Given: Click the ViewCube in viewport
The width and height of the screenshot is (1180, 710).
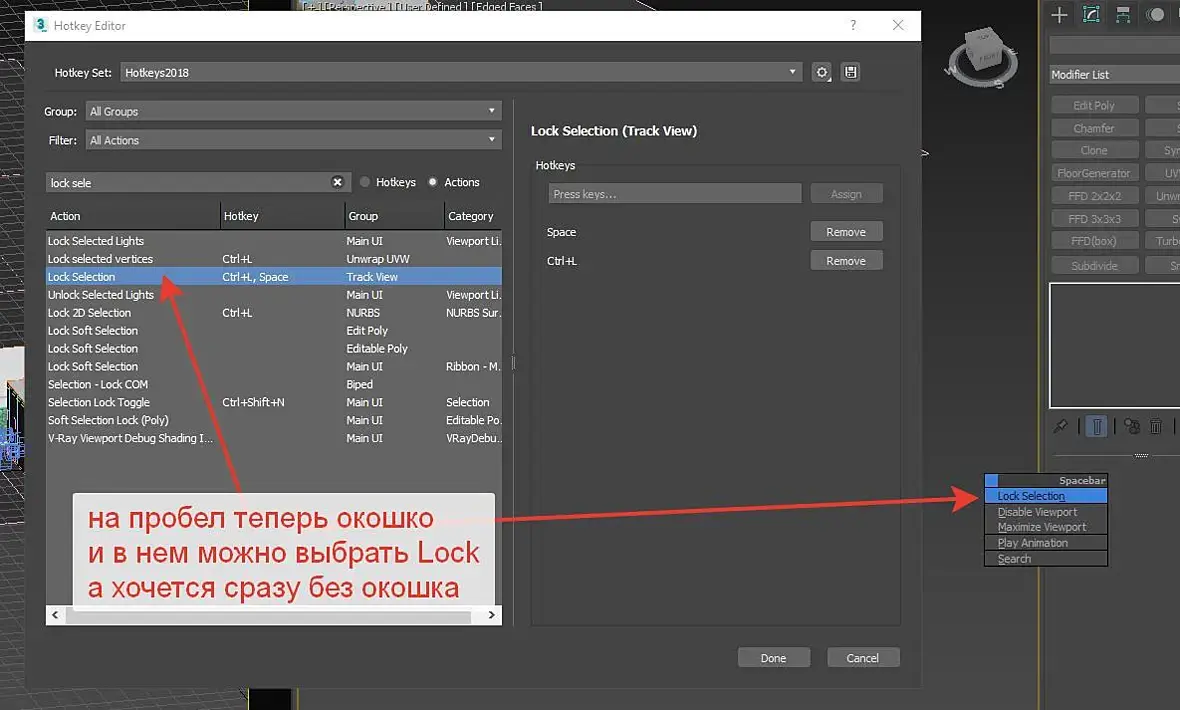Looking at the screenshot, I should (x=981, y=56).
